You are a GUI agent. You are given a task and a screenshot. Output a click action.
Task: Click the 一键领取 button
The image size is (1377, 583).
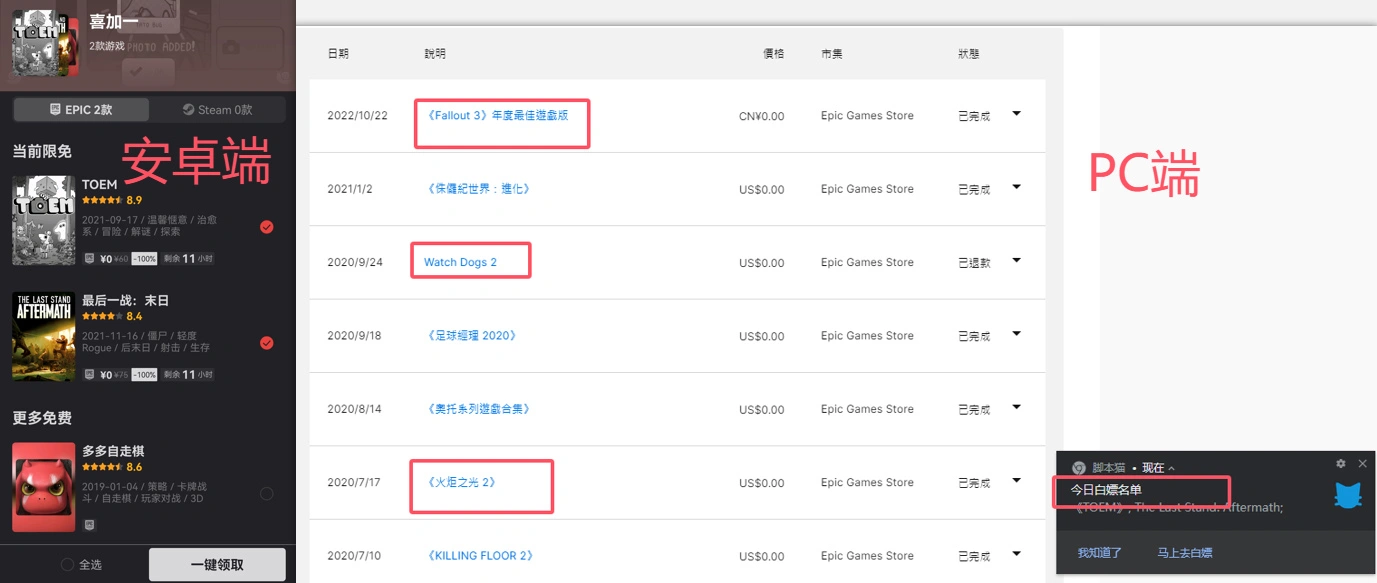click(x=217, y=565)
